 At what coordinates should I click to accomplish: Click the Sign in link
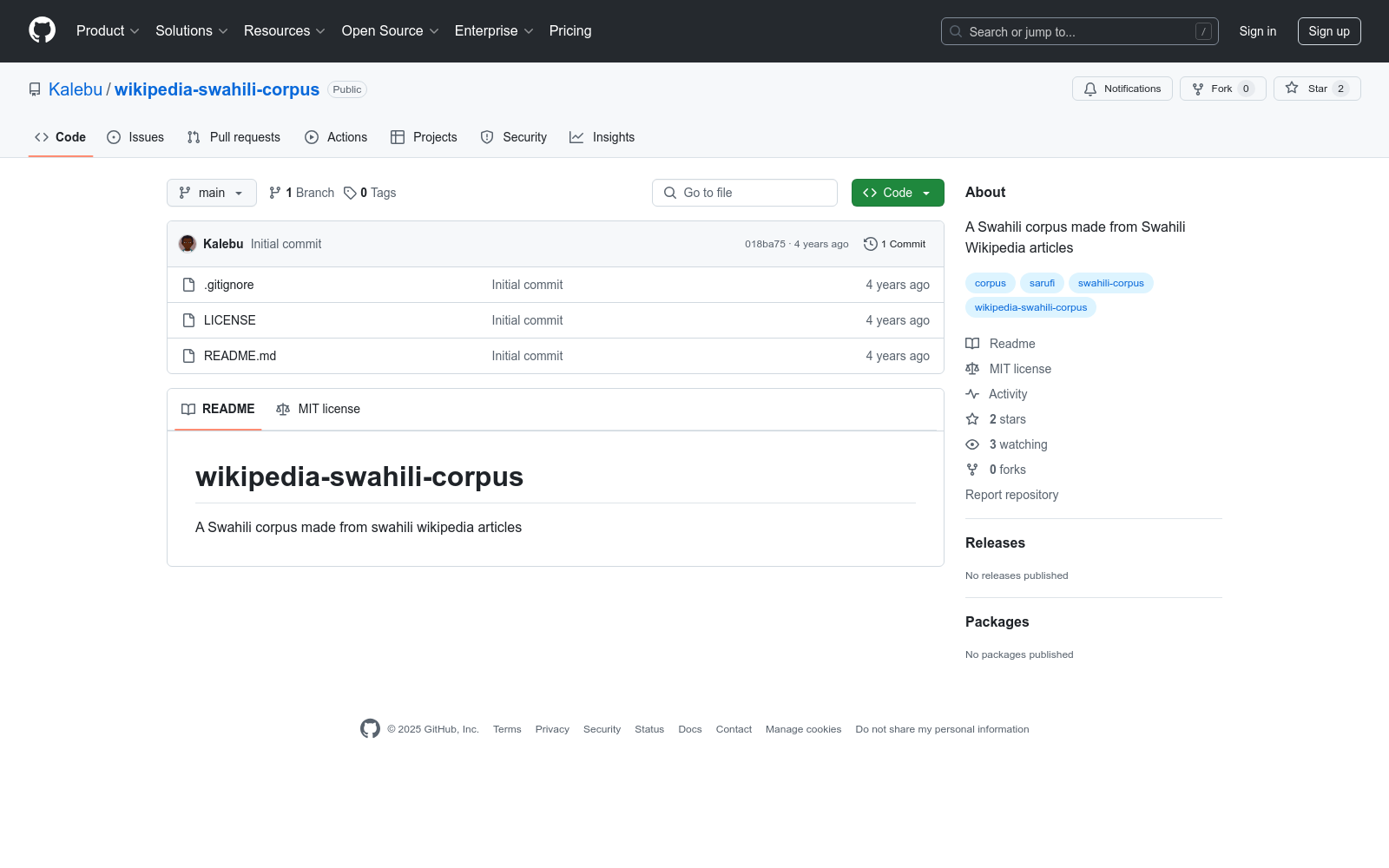1258,31
